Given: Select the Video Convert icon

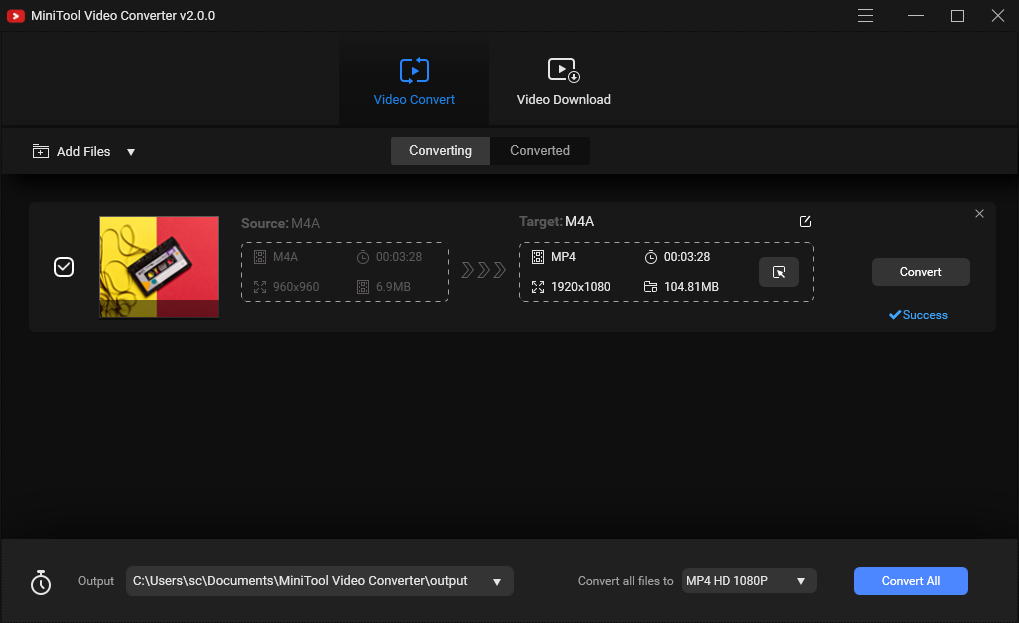Looking at the screenshot, I should coord(413,71).
